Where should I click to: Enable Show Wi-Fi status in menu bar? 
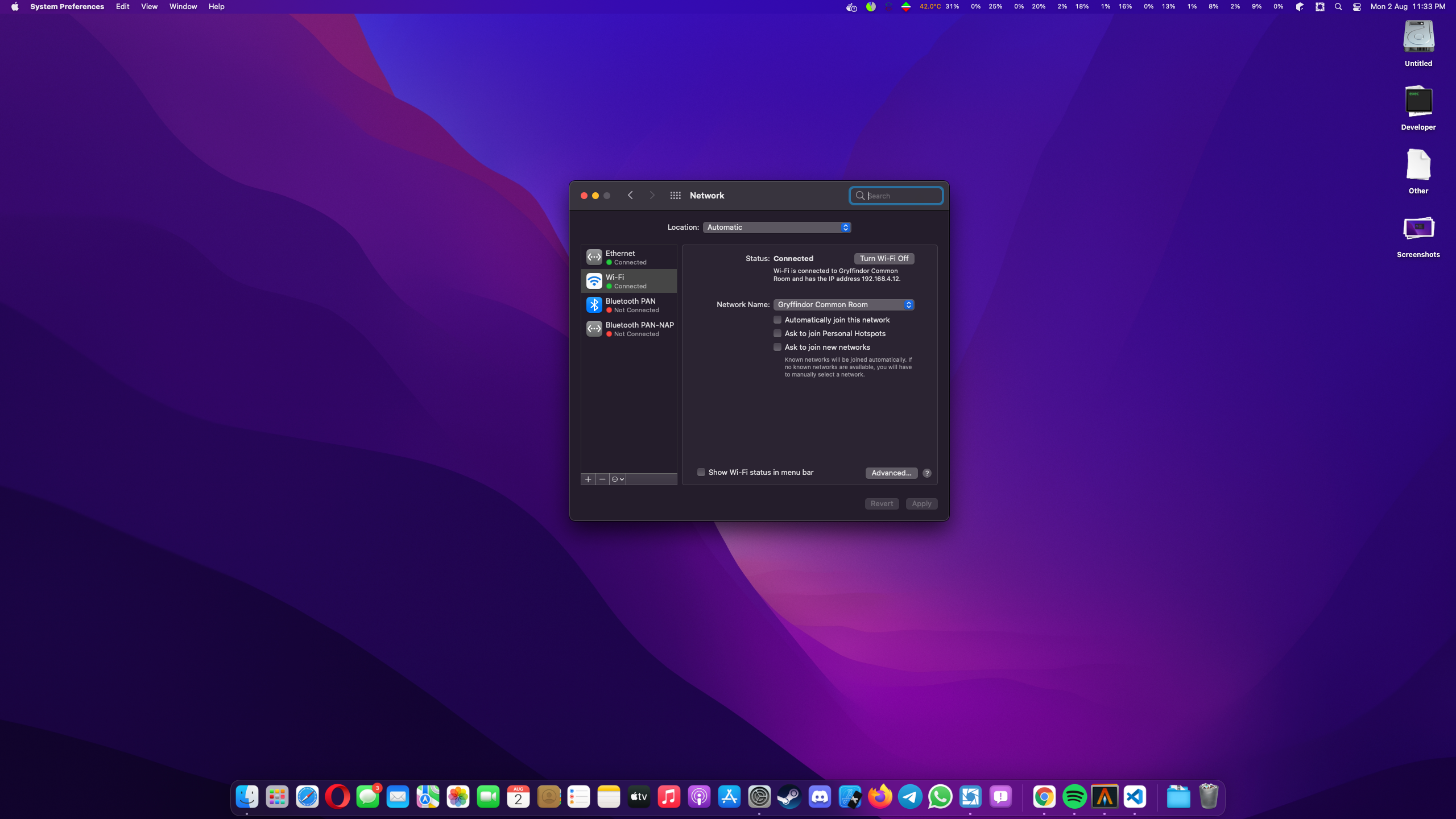(701, 473)
